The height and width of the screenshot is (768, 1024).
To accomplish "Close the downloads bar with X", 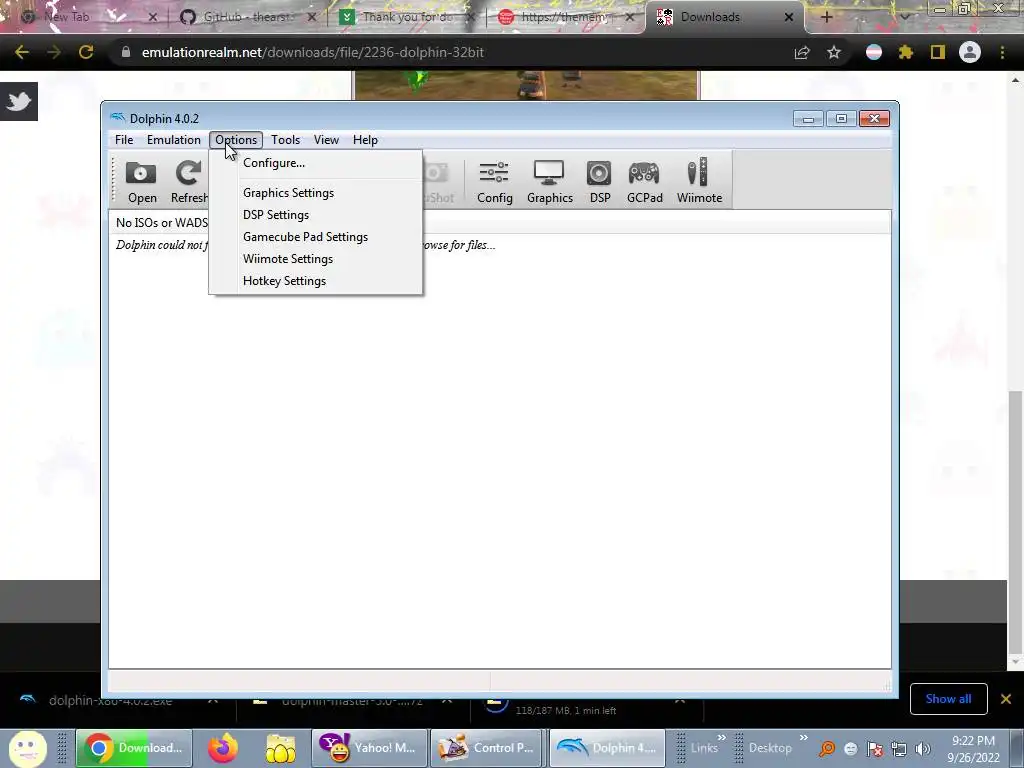I will pos(1006,699).
